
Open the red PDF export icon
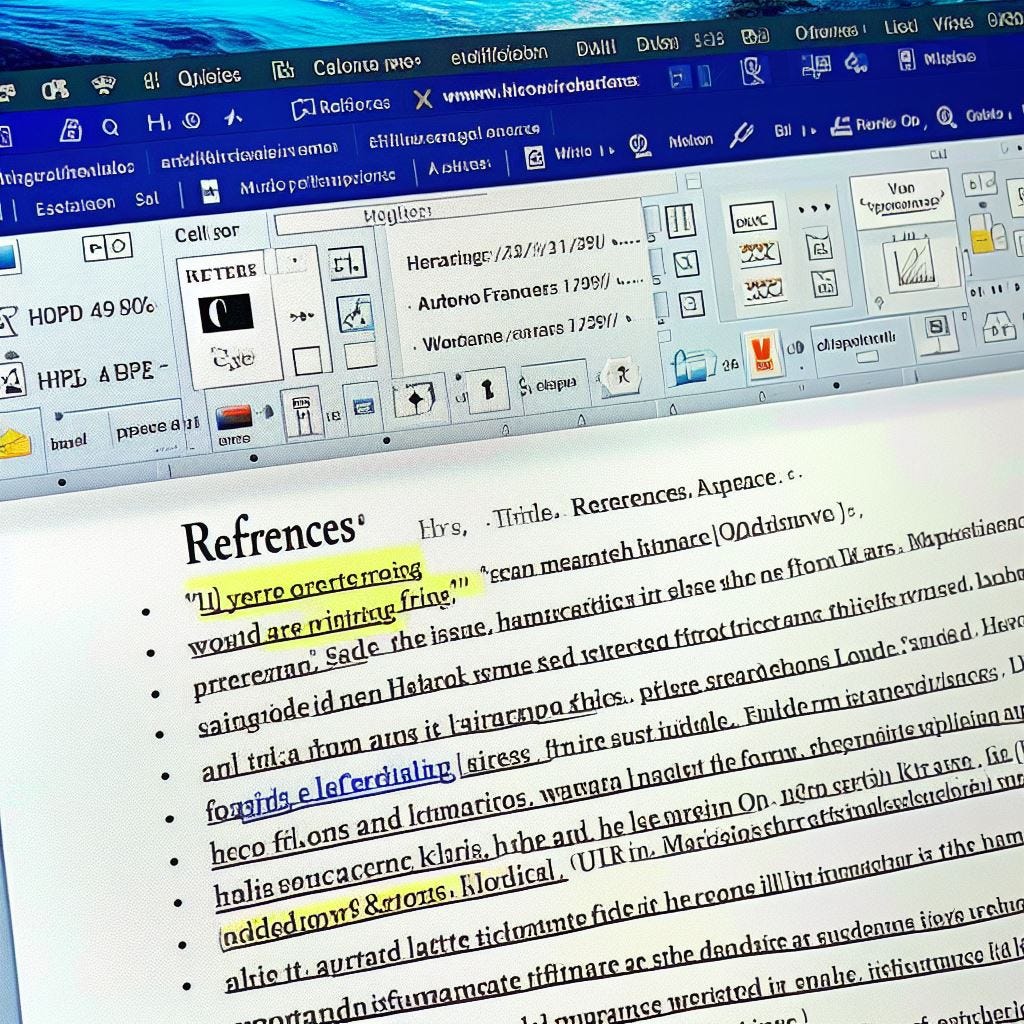tap(764, 352)
